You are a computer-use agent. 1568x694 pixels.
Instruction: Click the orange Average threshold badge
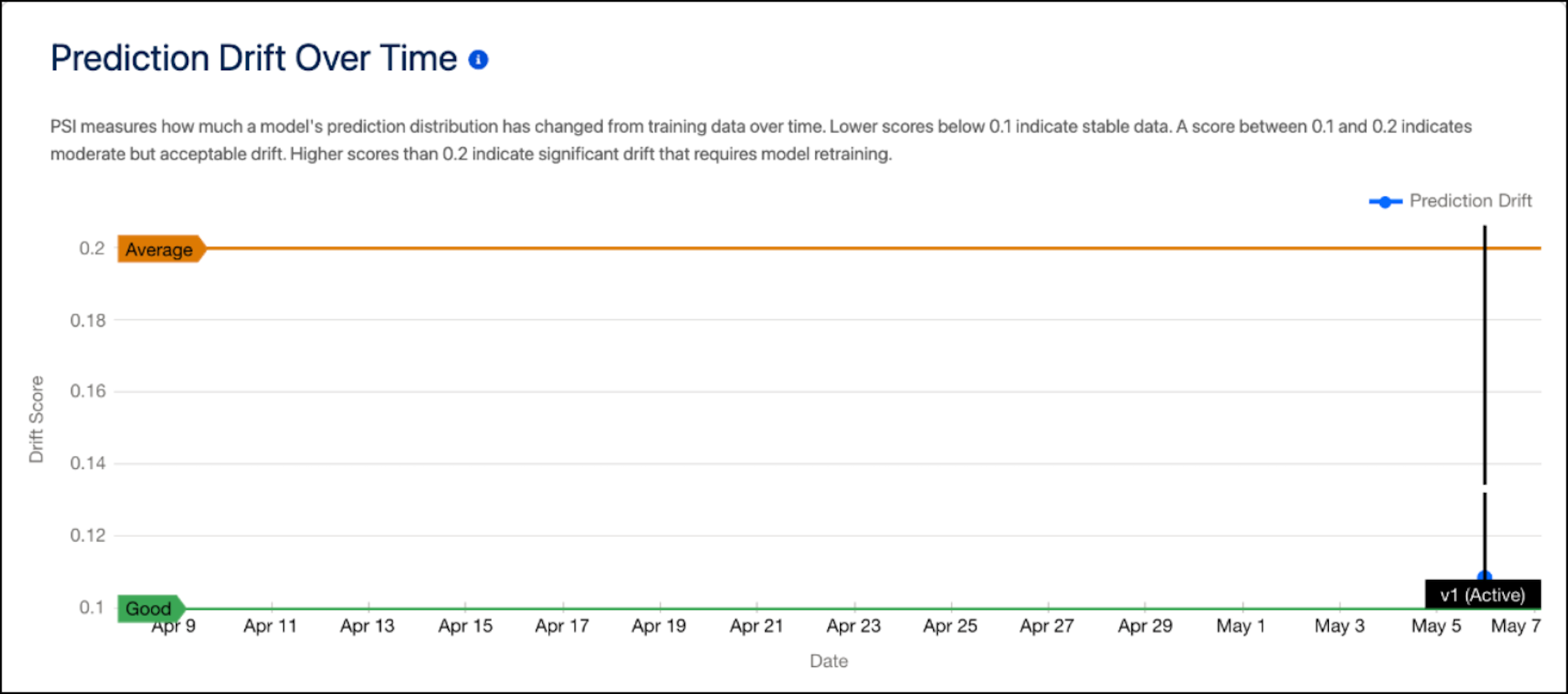click(161, 249)
